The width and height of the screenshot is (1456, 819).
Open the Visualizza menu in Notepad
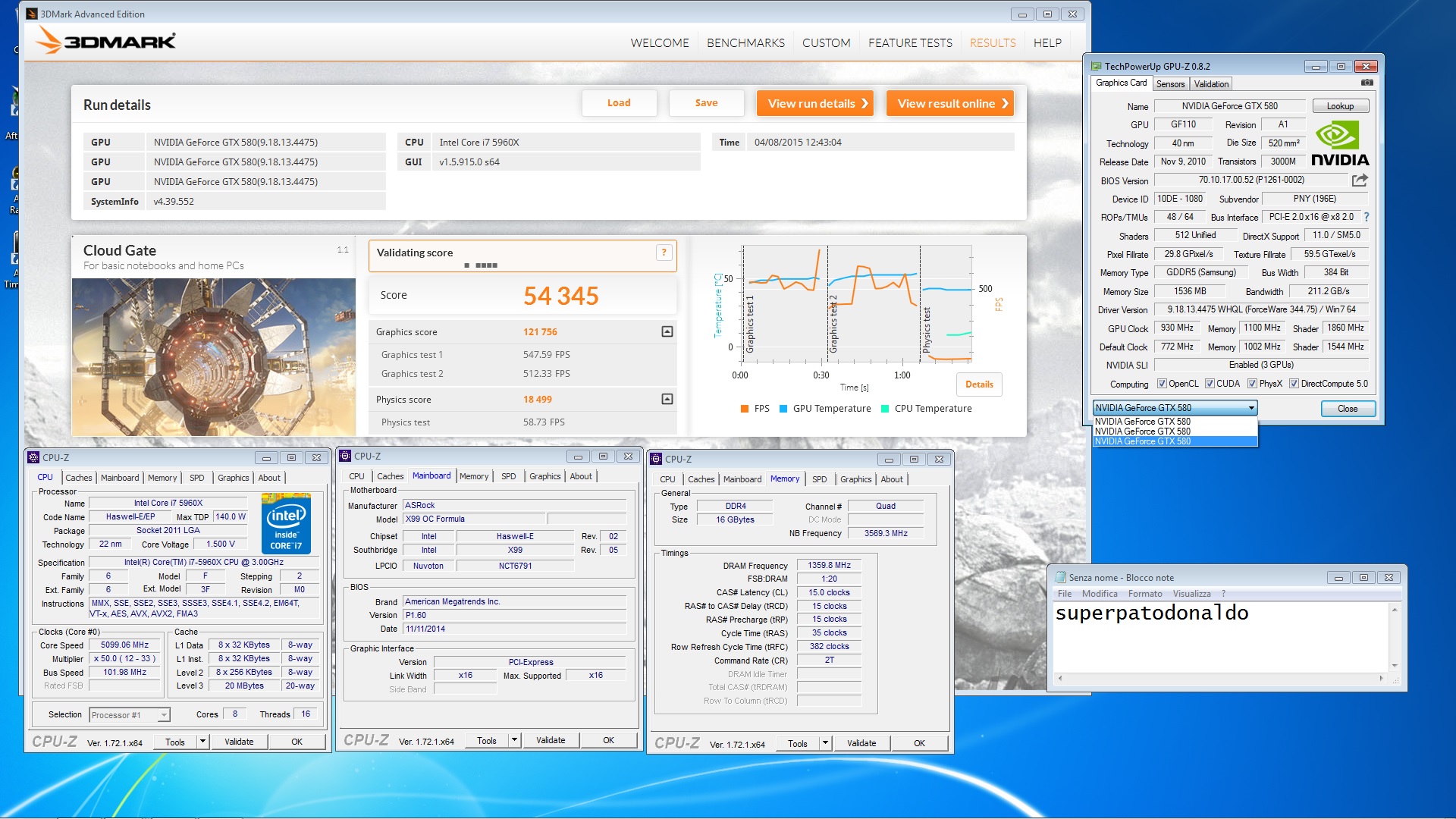pos(1191,594)
